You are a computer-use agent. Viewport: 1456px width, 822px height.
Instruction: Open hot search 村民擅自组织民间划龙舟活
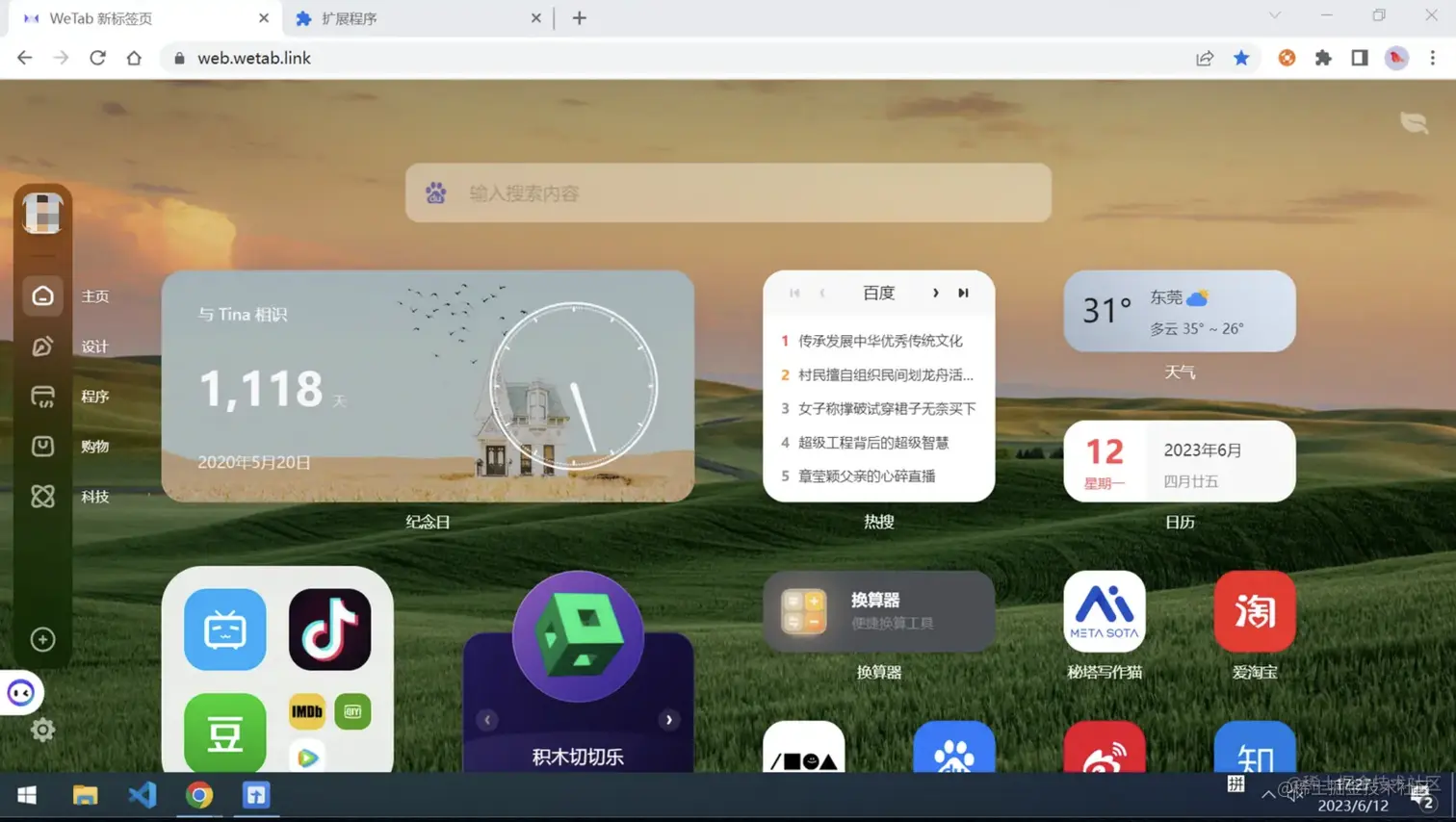coord(886,374)
